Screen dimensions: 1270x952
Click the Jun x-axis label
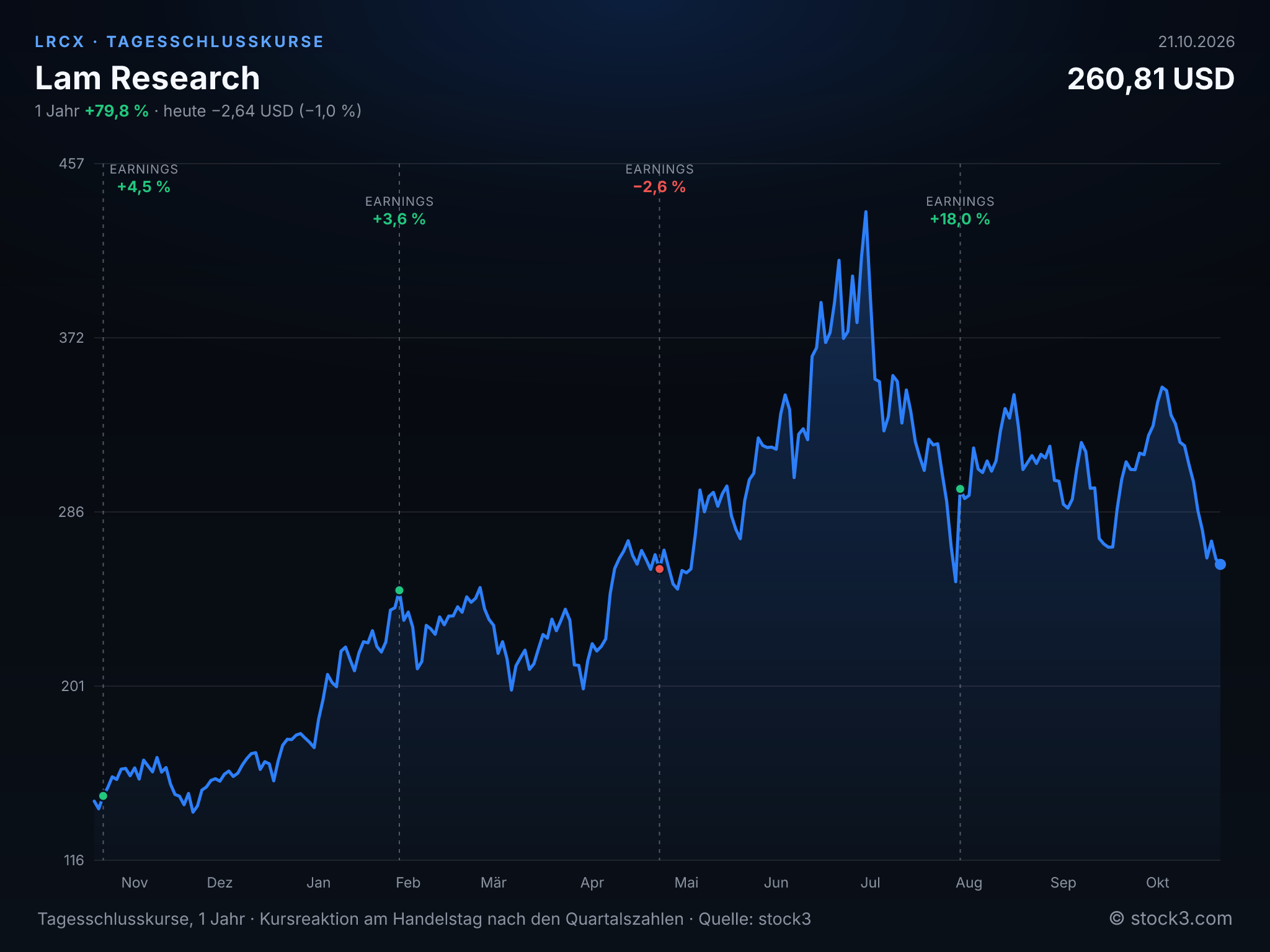point(776,883)
